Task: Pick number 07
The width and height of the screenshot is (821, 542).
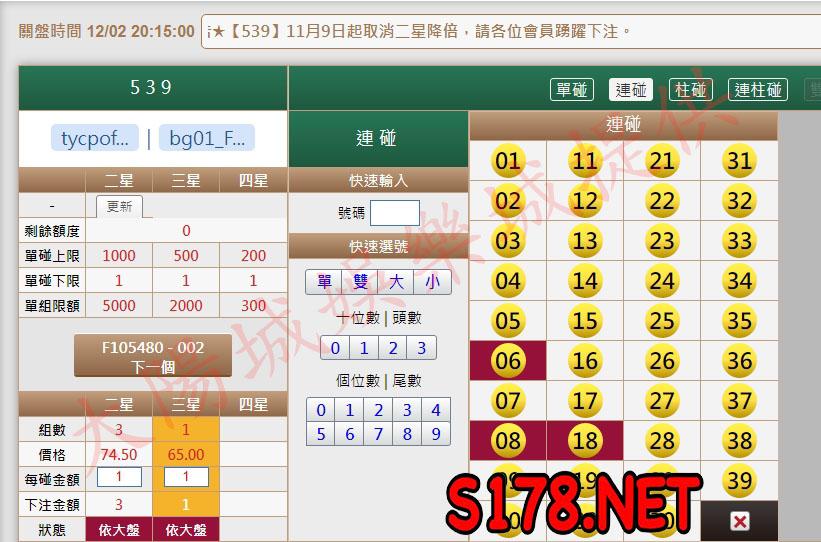Action: pos(507,401)
